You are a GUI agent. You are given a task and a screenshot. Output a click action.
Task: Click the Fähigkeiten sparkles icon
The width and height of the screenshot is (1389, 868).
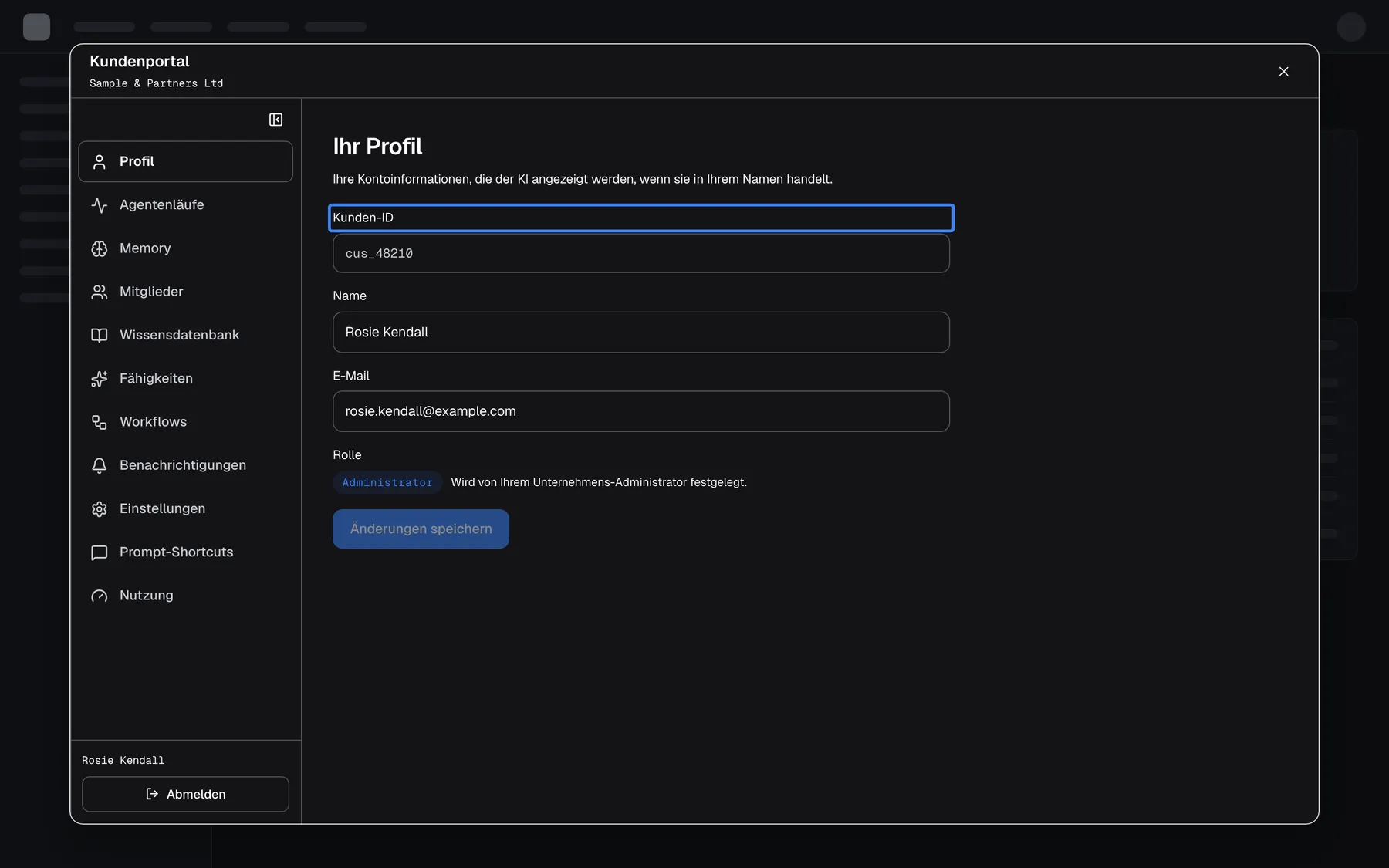click(x=99, y=379)
